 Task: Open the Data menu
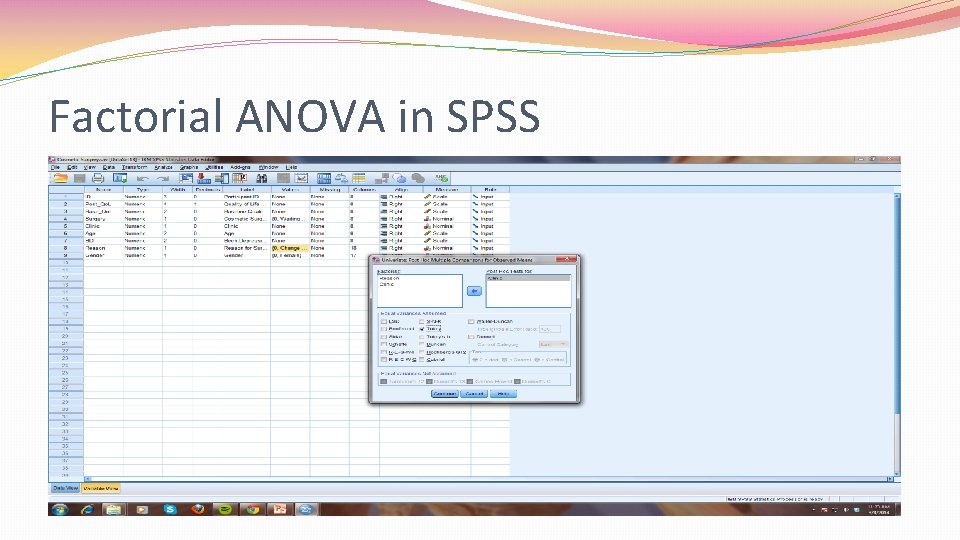[108, 167]
